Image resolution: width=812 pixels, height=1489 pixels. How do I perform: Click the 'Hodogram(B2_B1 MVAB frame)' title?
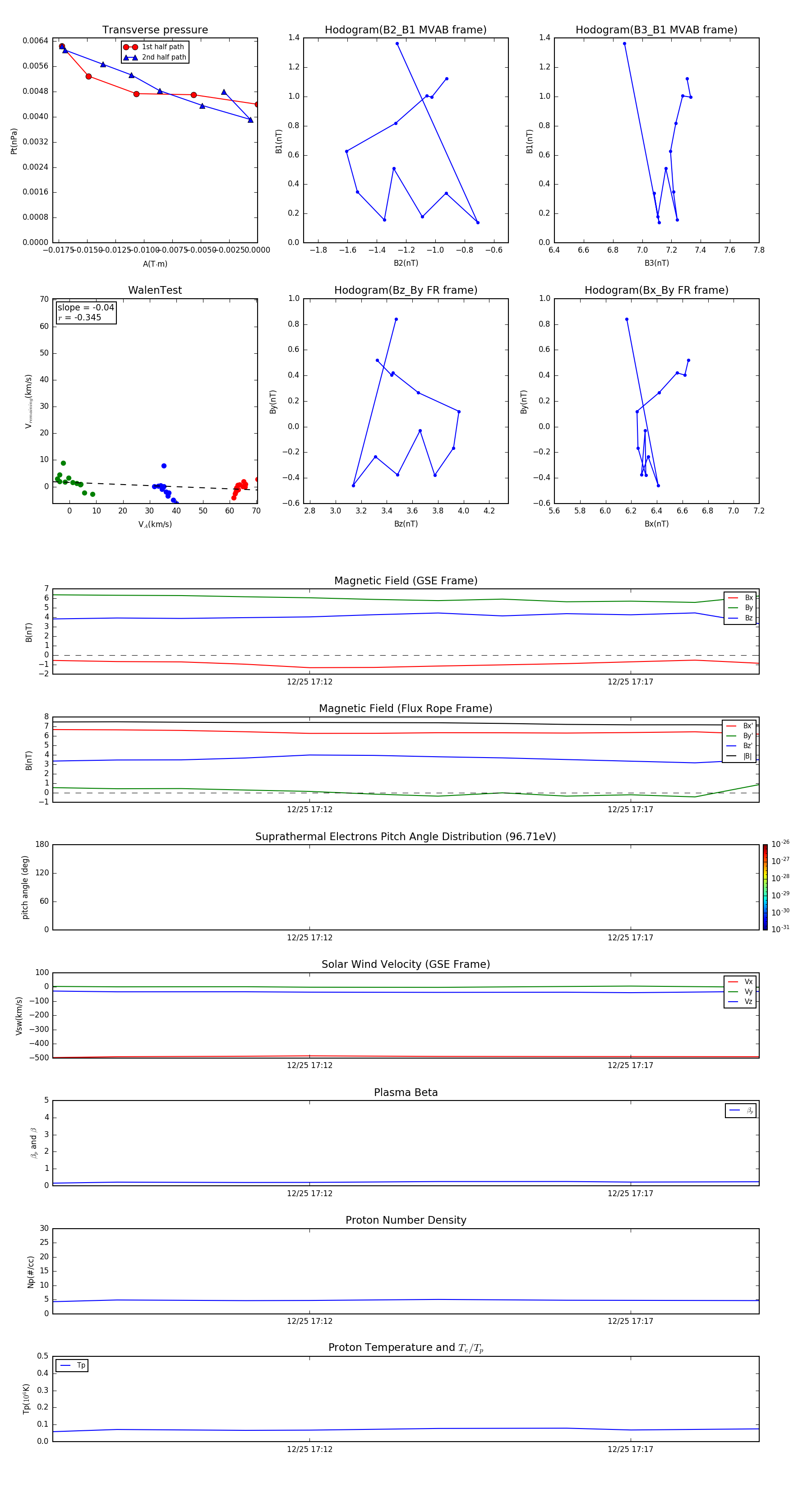click(x=406, y=30)
